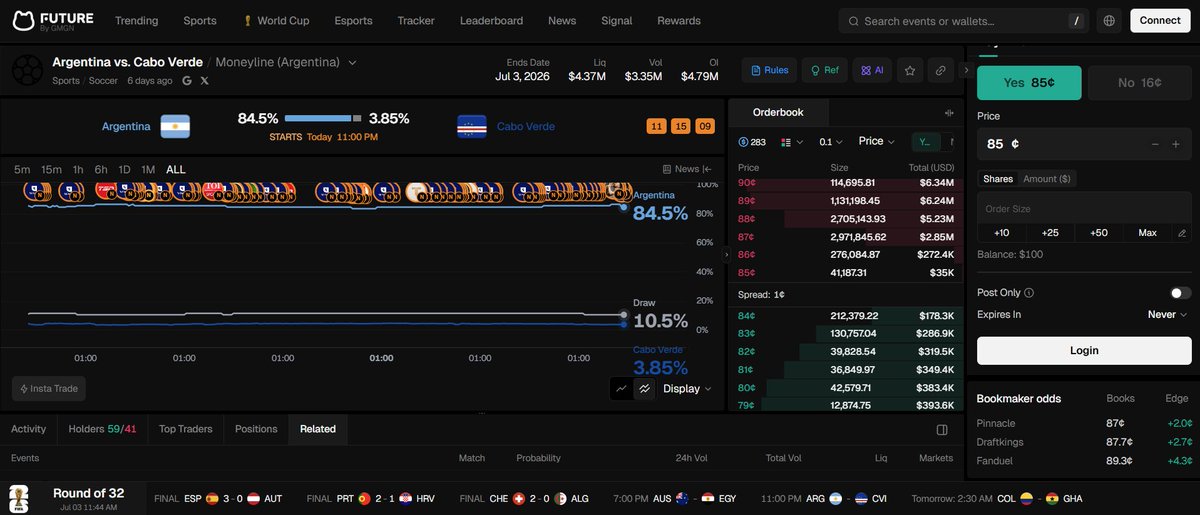The height and width of the screenshot is (515, 1200).
Task: Click the World Cup trophy round icon
Action: click(x=18, y=498)
